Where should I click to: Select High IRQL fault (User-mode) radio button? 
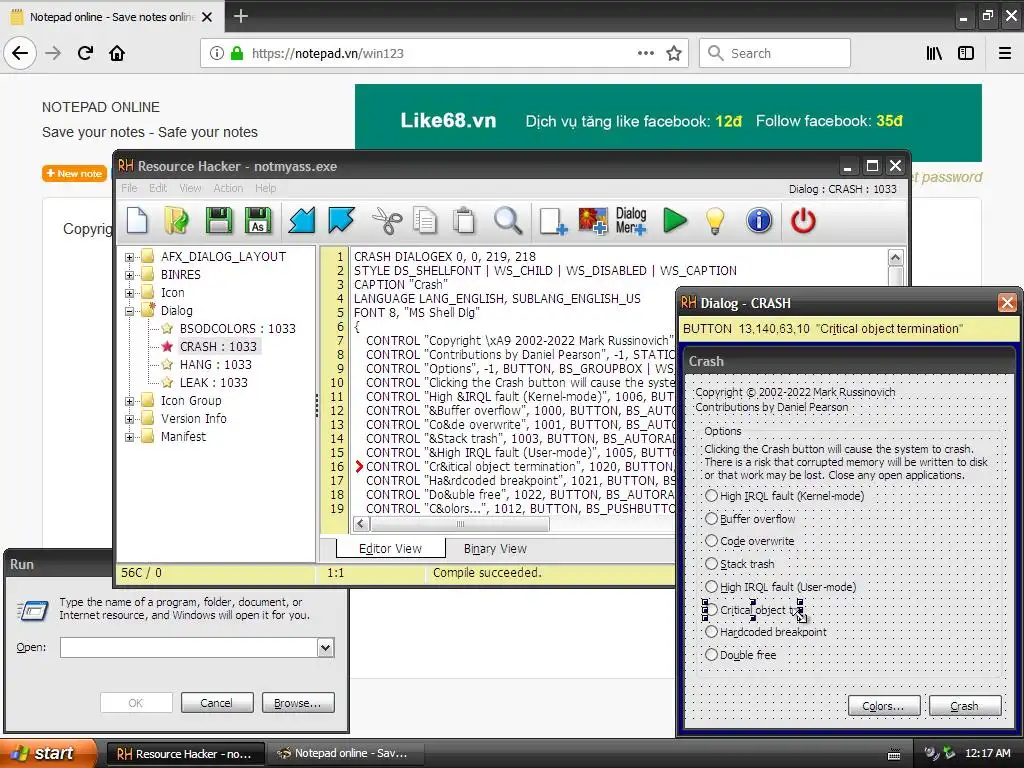click(x=711, y=586)
